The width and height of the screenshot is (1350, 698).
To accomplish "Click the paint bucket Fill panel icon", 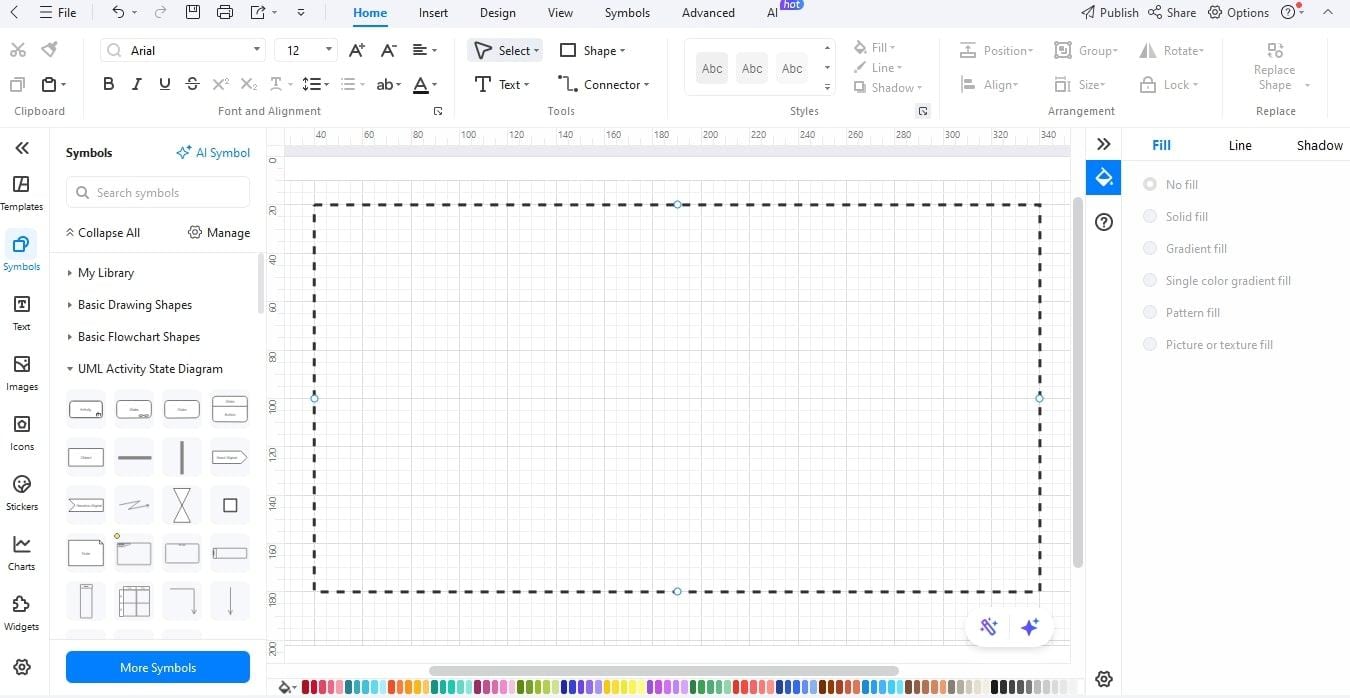I will coord(1104,178).
